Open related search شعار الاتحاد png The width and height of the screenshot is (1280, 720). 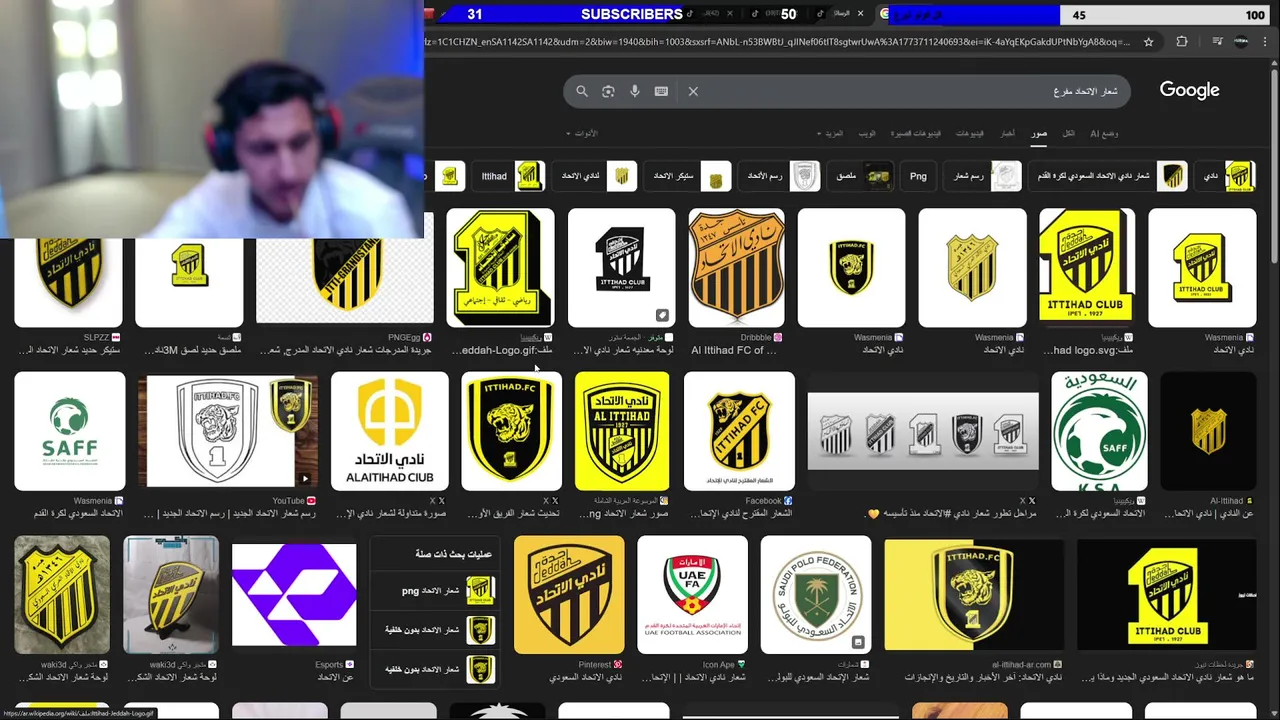(434, 591)
